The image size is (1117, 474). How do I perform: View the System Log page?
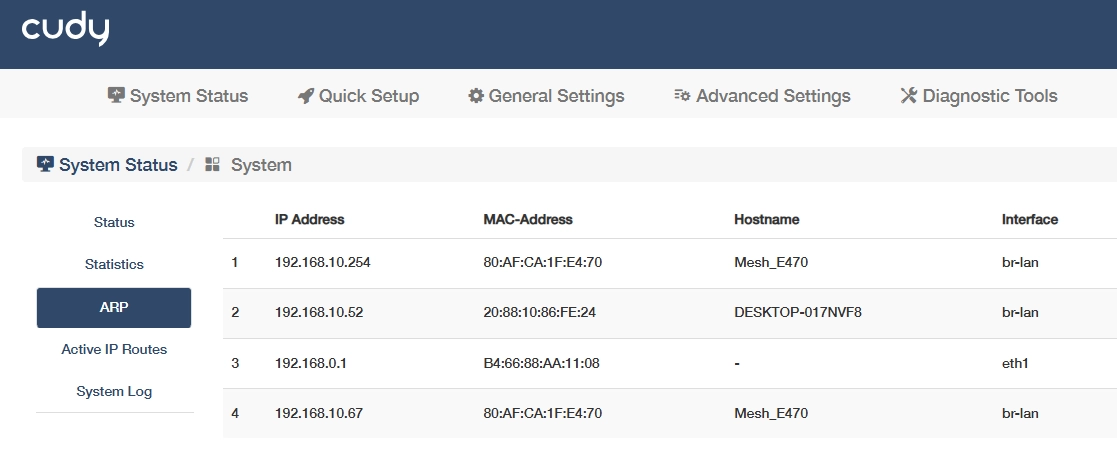pyautogui.click(x=114, y=392)
